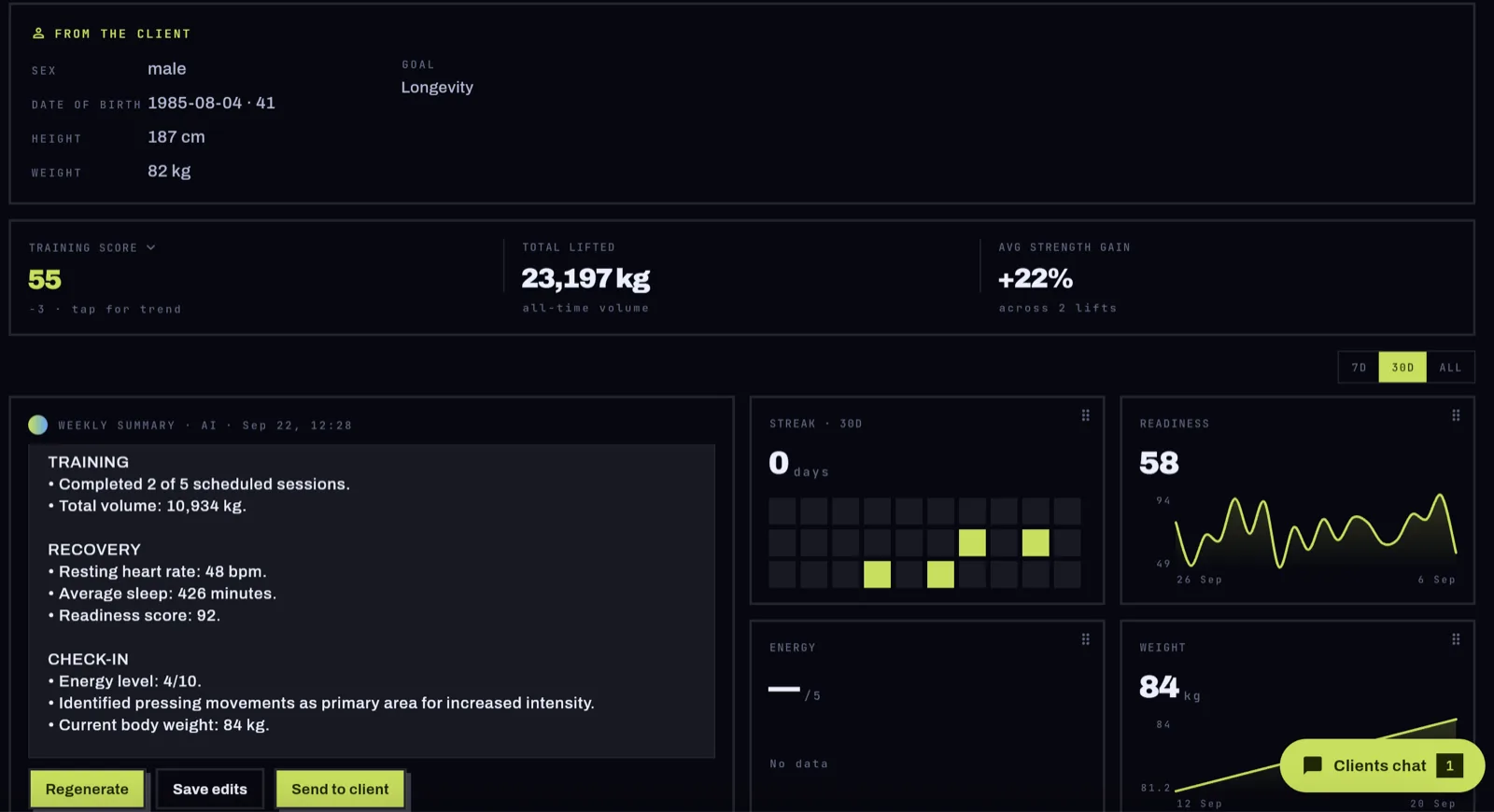Click 'Average sleep: 426 minutes' line

click(162, 594)
